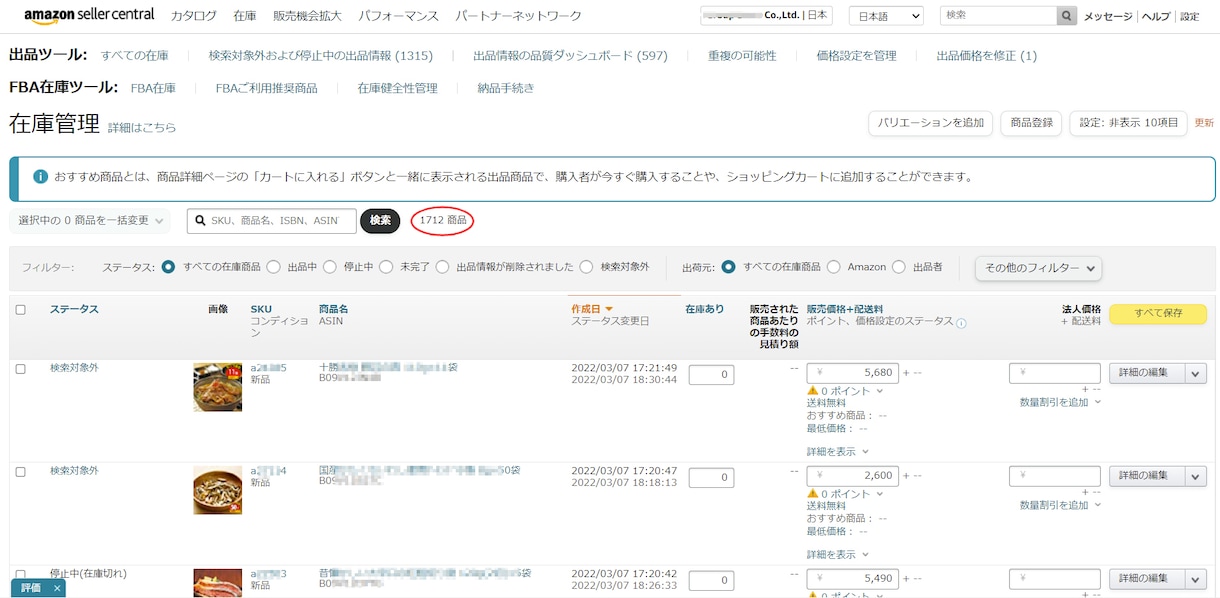
Task: Select the 出品中 status radio button
Action: pos(272,267)
